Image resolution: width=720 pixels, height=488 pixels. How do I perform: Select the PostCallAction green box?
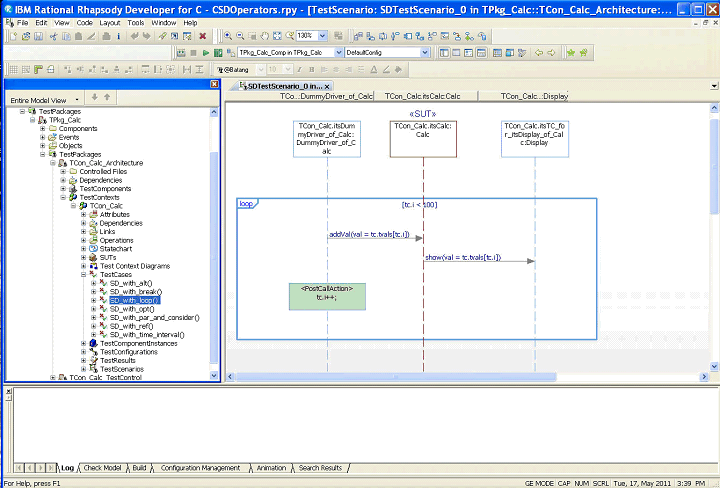point(327,297)
